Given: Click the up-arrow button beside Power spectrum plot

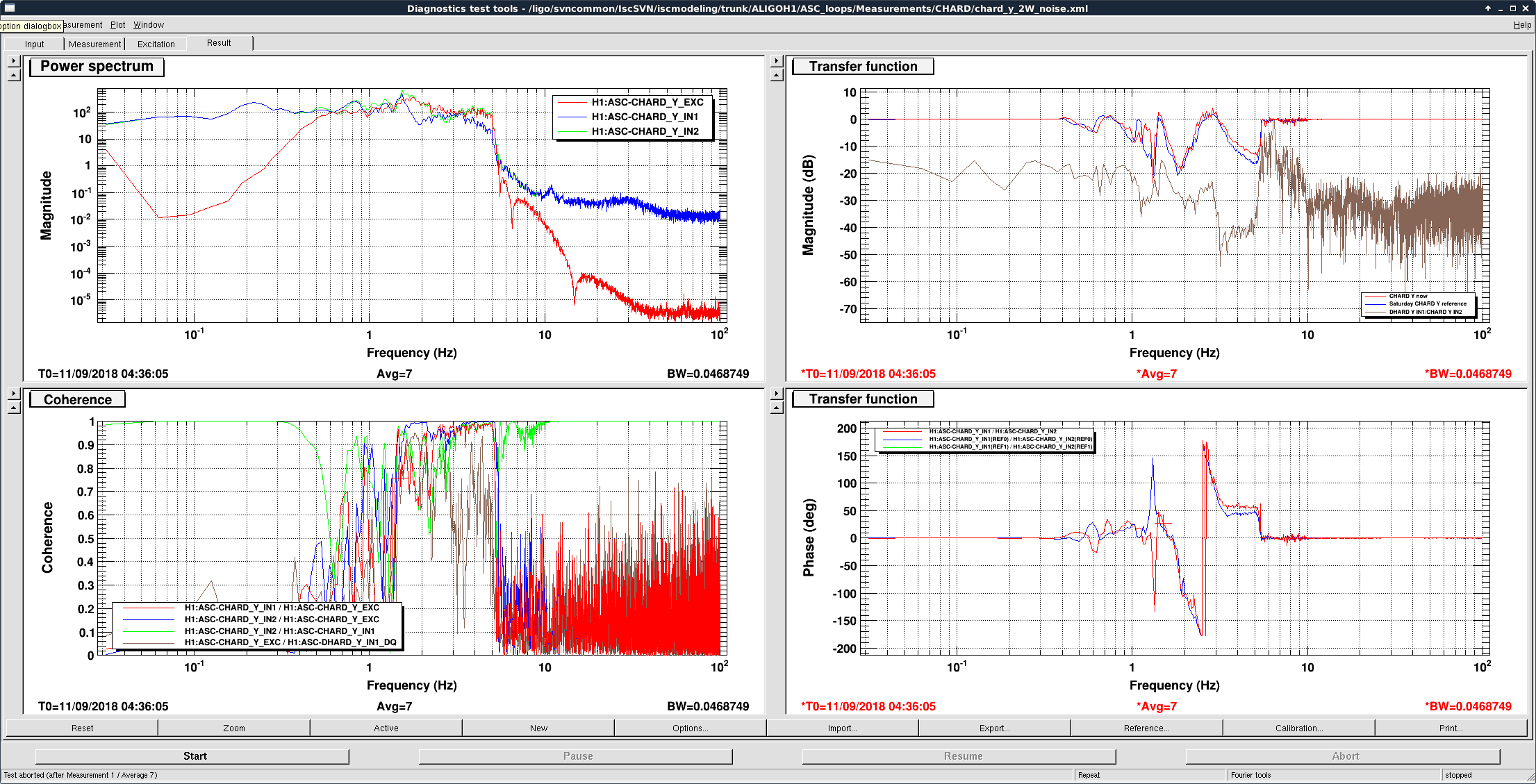Looking at the screenshot, I should 14,74.
